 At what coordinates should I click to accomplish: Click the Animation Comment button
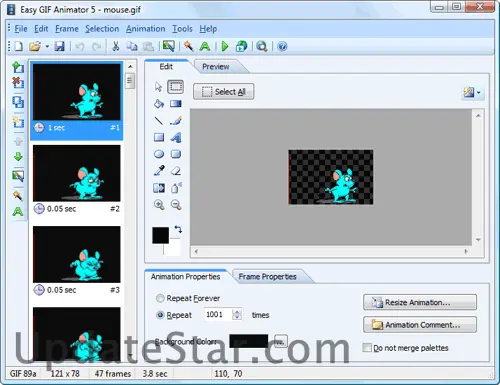pos(420,325)
